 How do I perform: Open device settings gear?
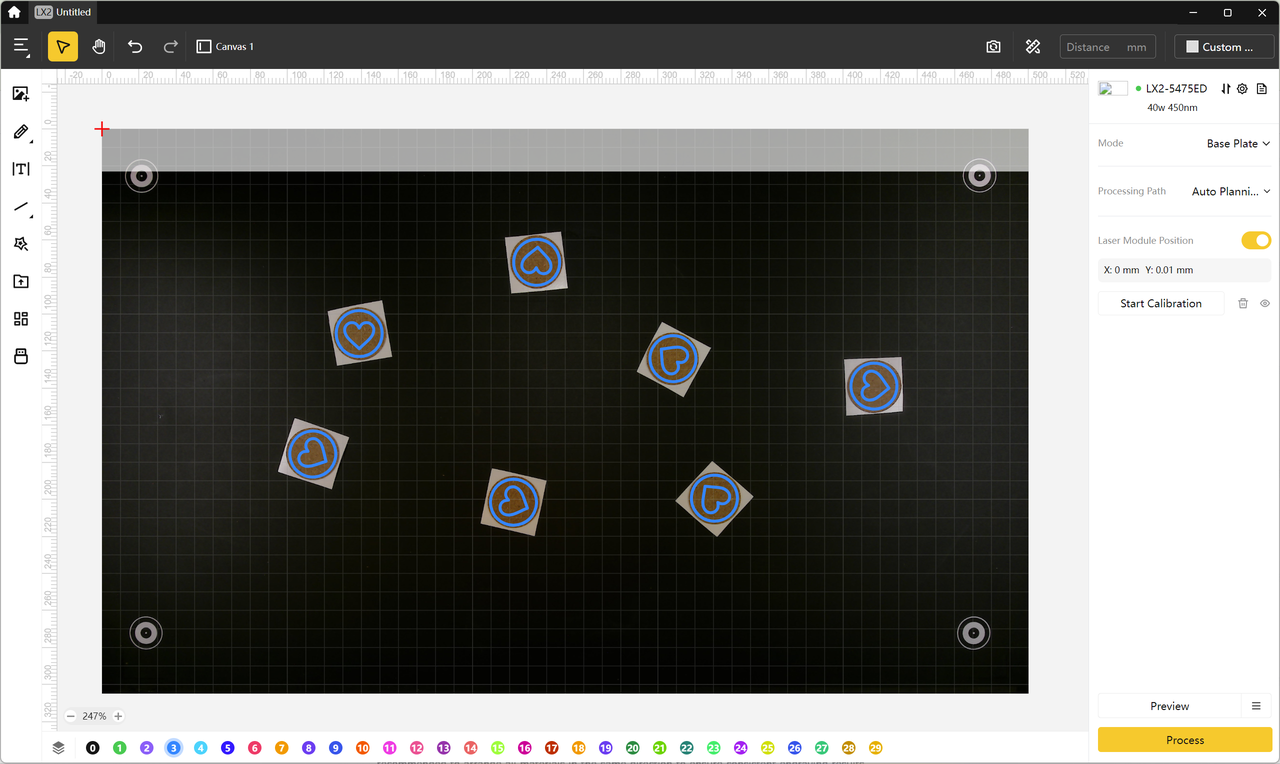coord(1243,89)
